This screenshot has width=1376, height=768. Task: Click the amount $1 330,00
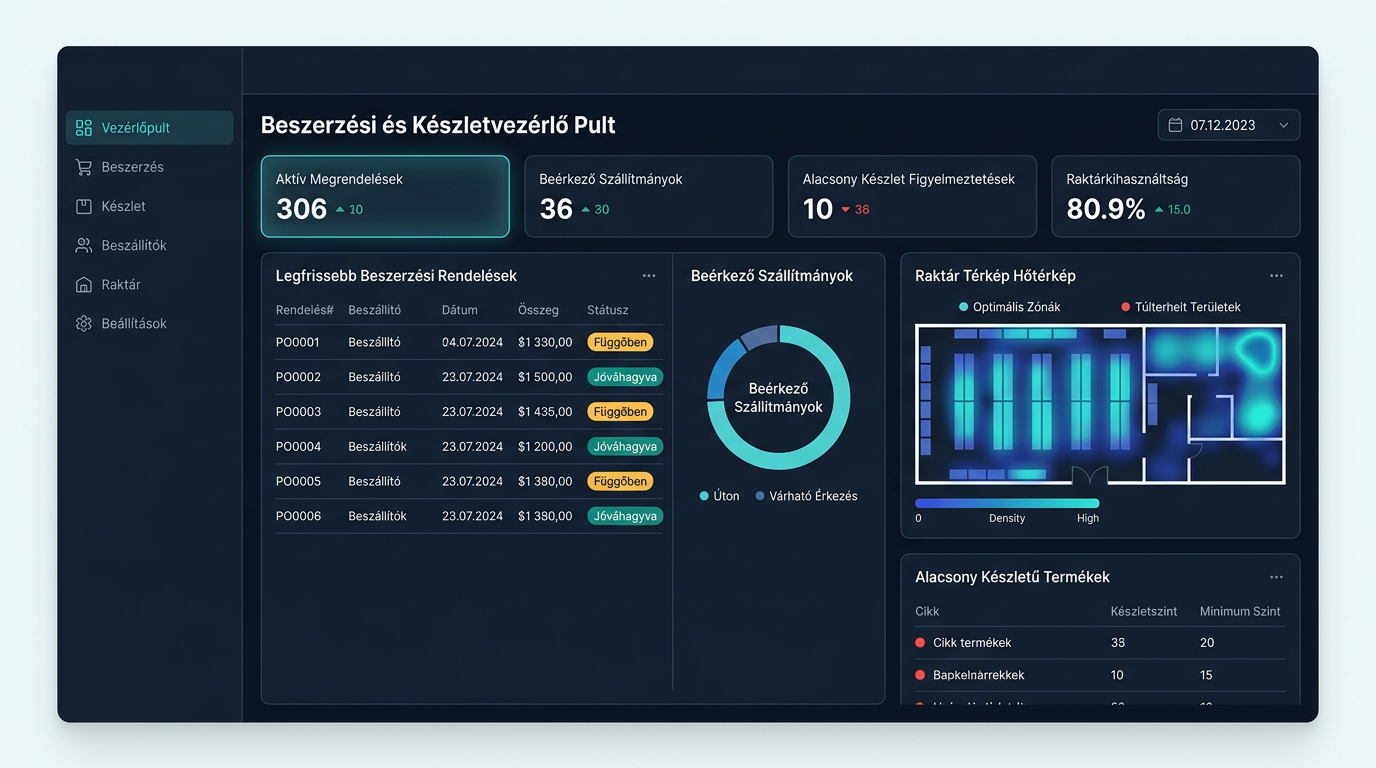(545, 342)
